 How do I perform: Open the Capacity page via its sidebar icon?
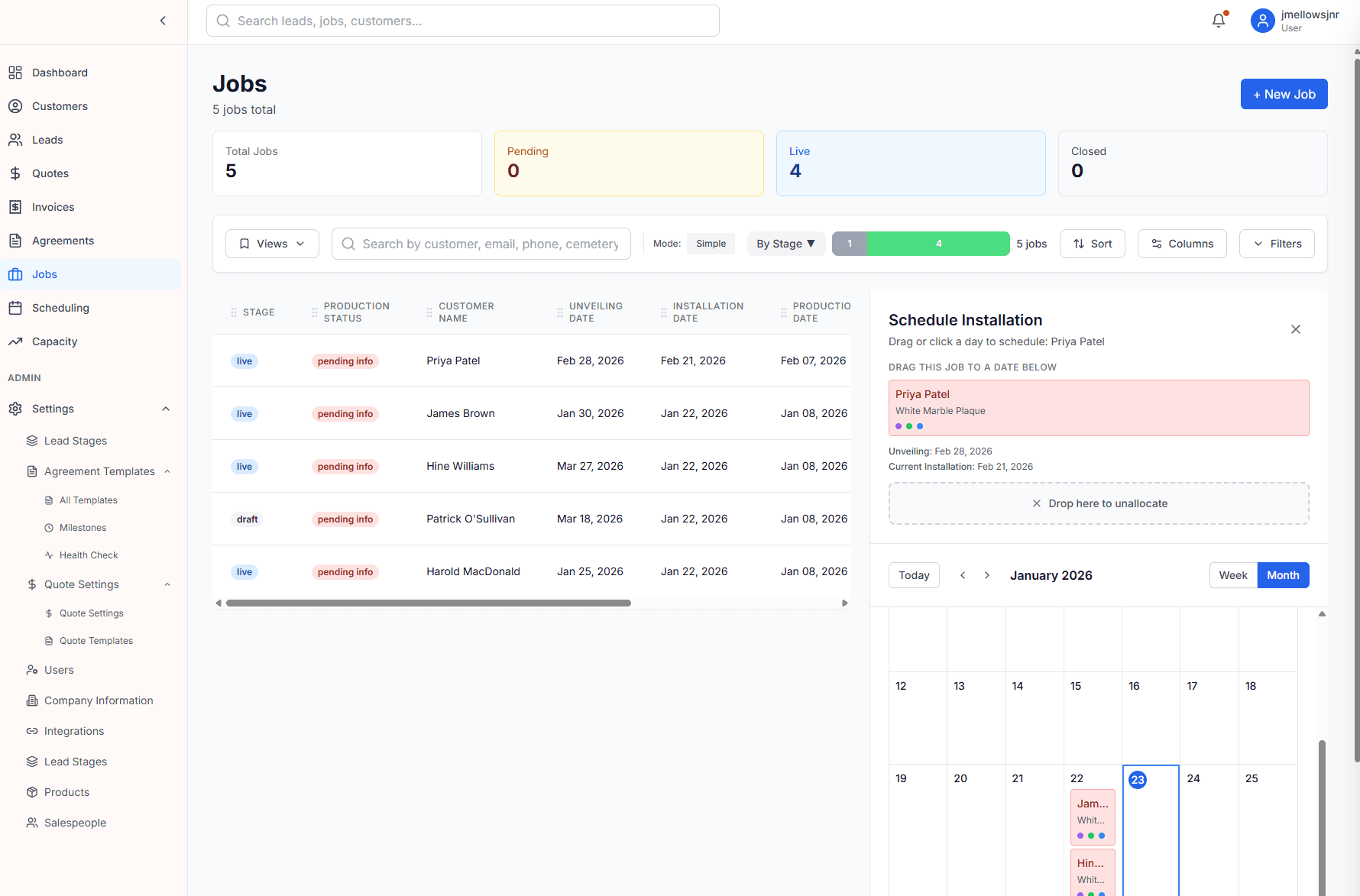(15, 341)
